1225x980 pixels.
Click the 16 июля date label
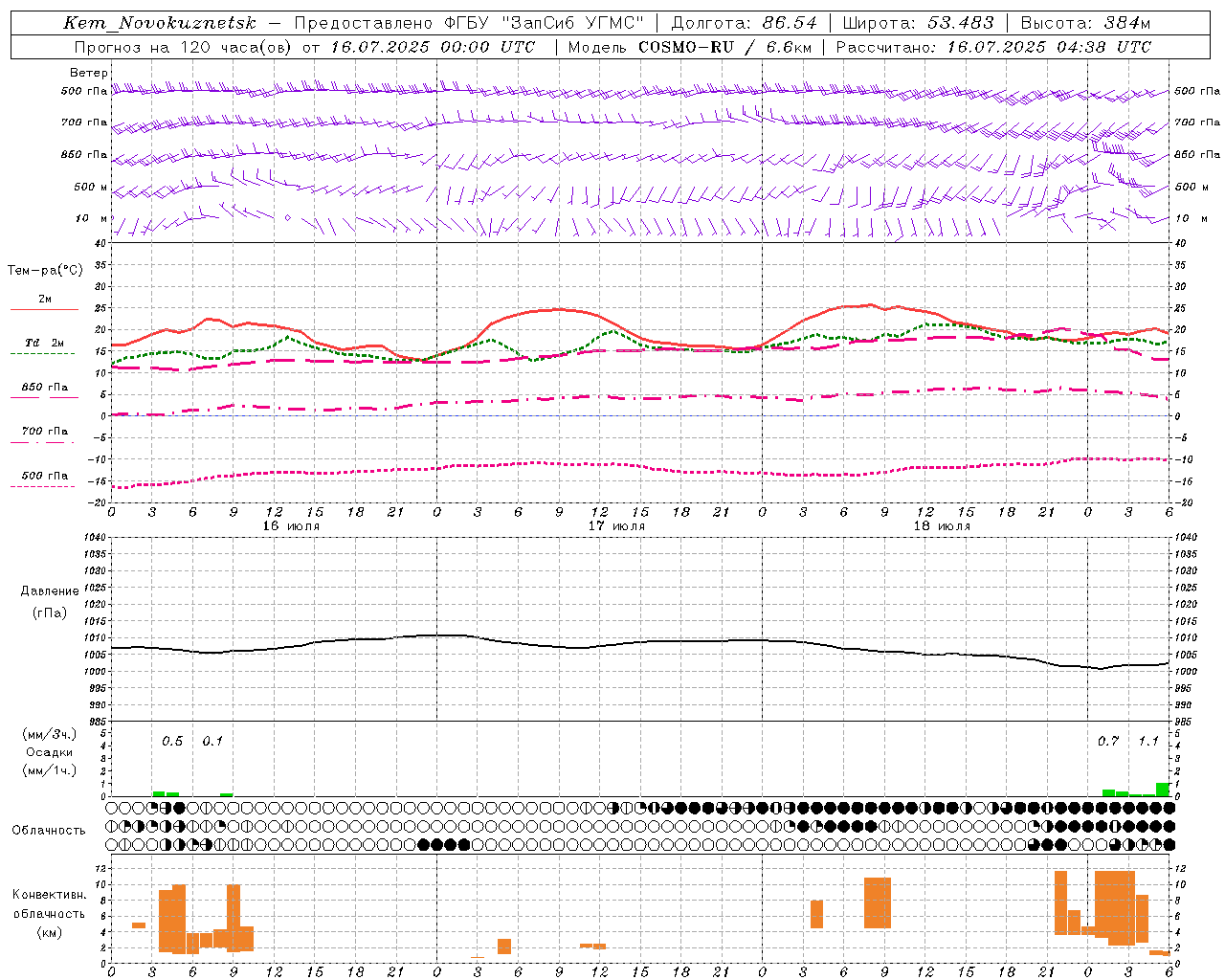(x=291, y=526)
